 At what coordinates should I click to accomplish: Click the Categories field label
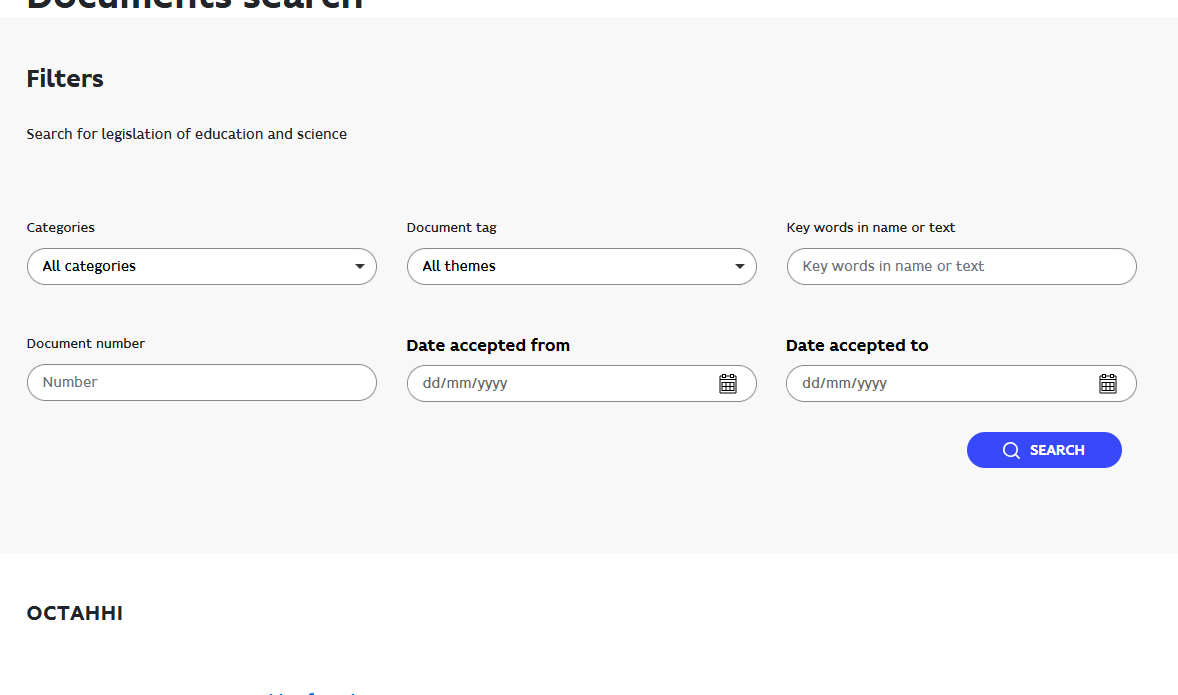click(61, 228)
